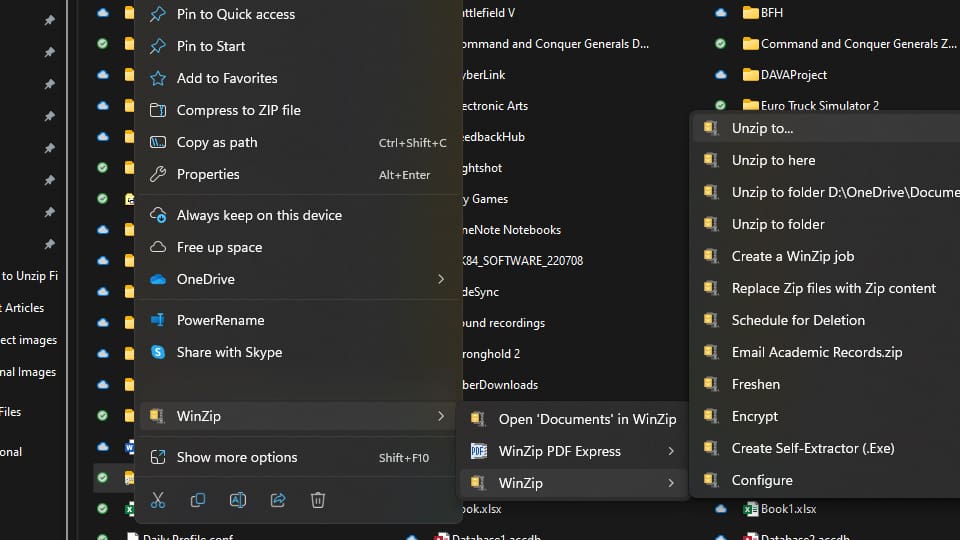Image resolution: width=960 pixels, height=540 pixels.
Task: Click the green sync check beside Euro Truck Simulator 2
Action: click(721, 105)
